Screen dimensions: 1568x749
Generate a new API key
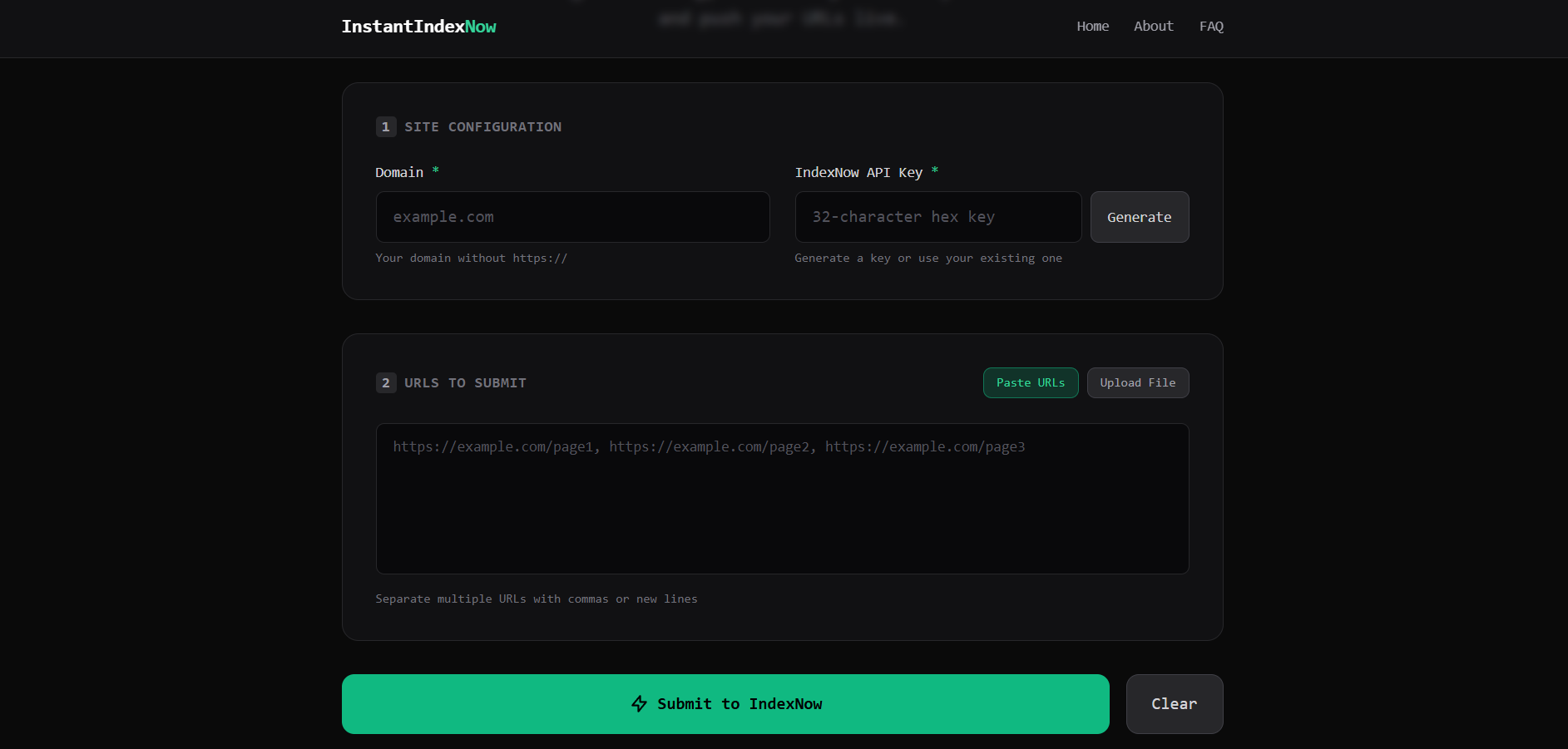[1140, 217]
